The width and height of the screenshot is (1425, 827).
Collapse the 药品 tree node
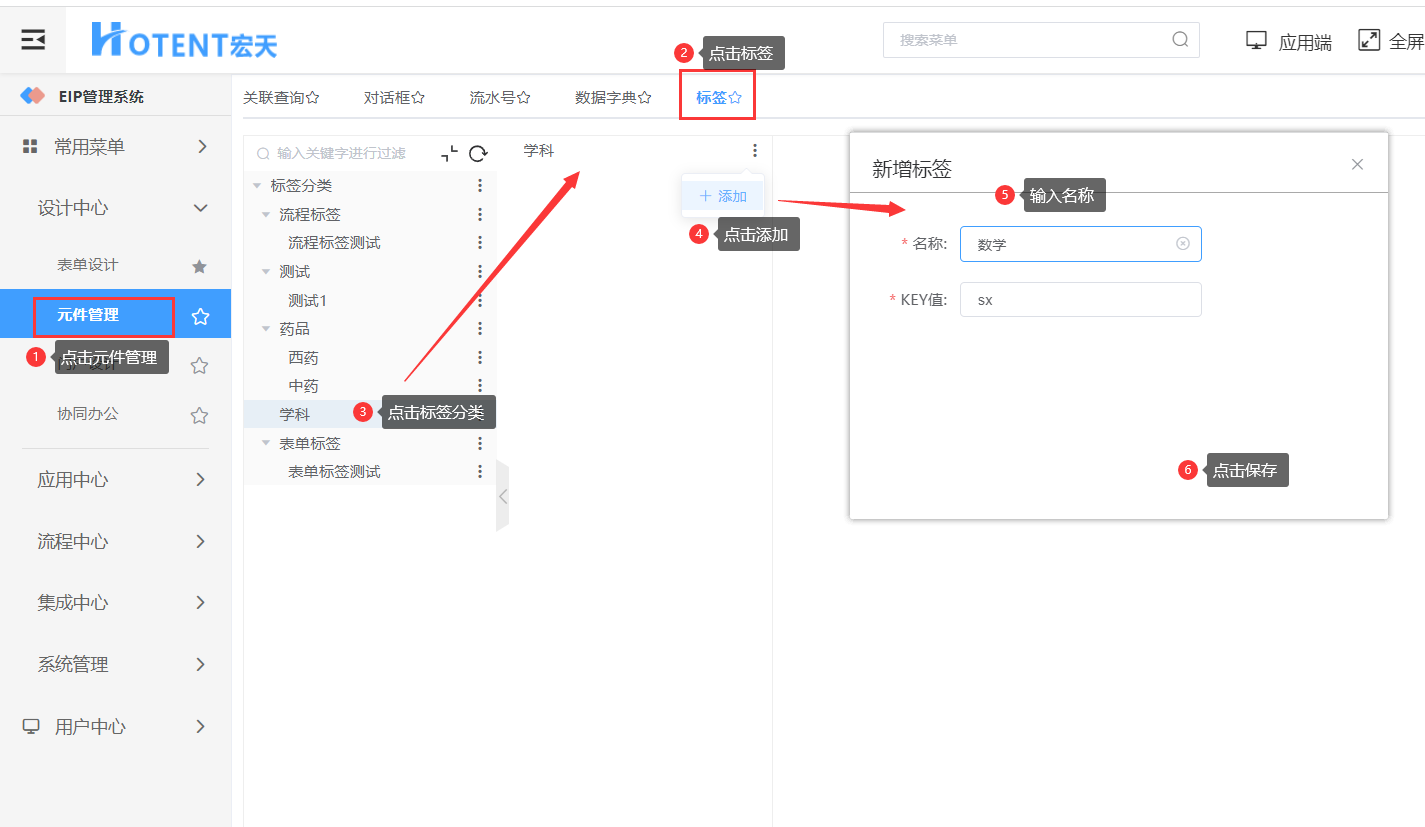tap(266, 329)
